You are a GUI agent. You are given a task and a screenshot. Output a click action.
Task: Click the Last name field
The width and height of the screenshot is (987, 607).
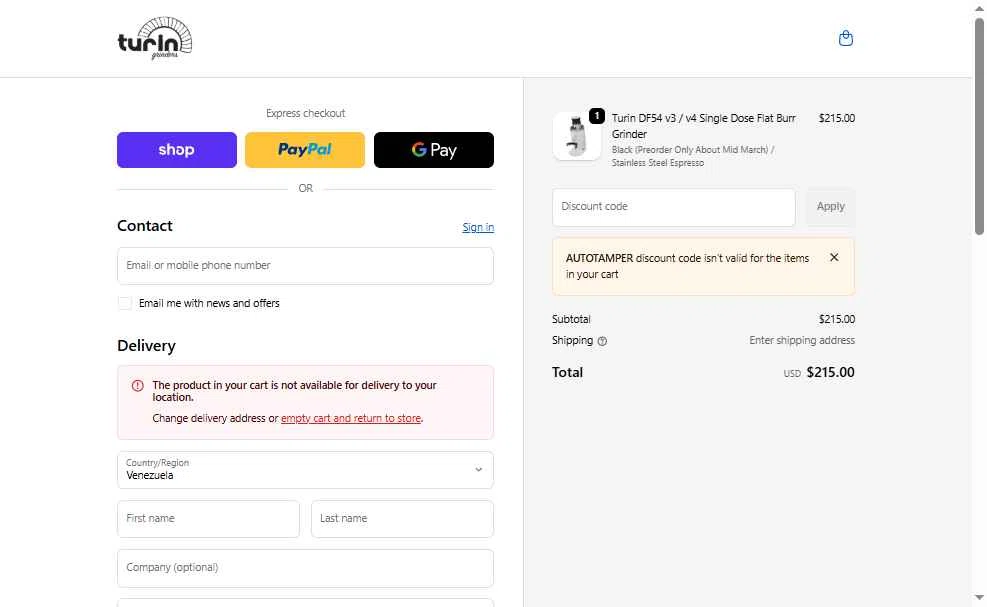(x=402, y=519)
